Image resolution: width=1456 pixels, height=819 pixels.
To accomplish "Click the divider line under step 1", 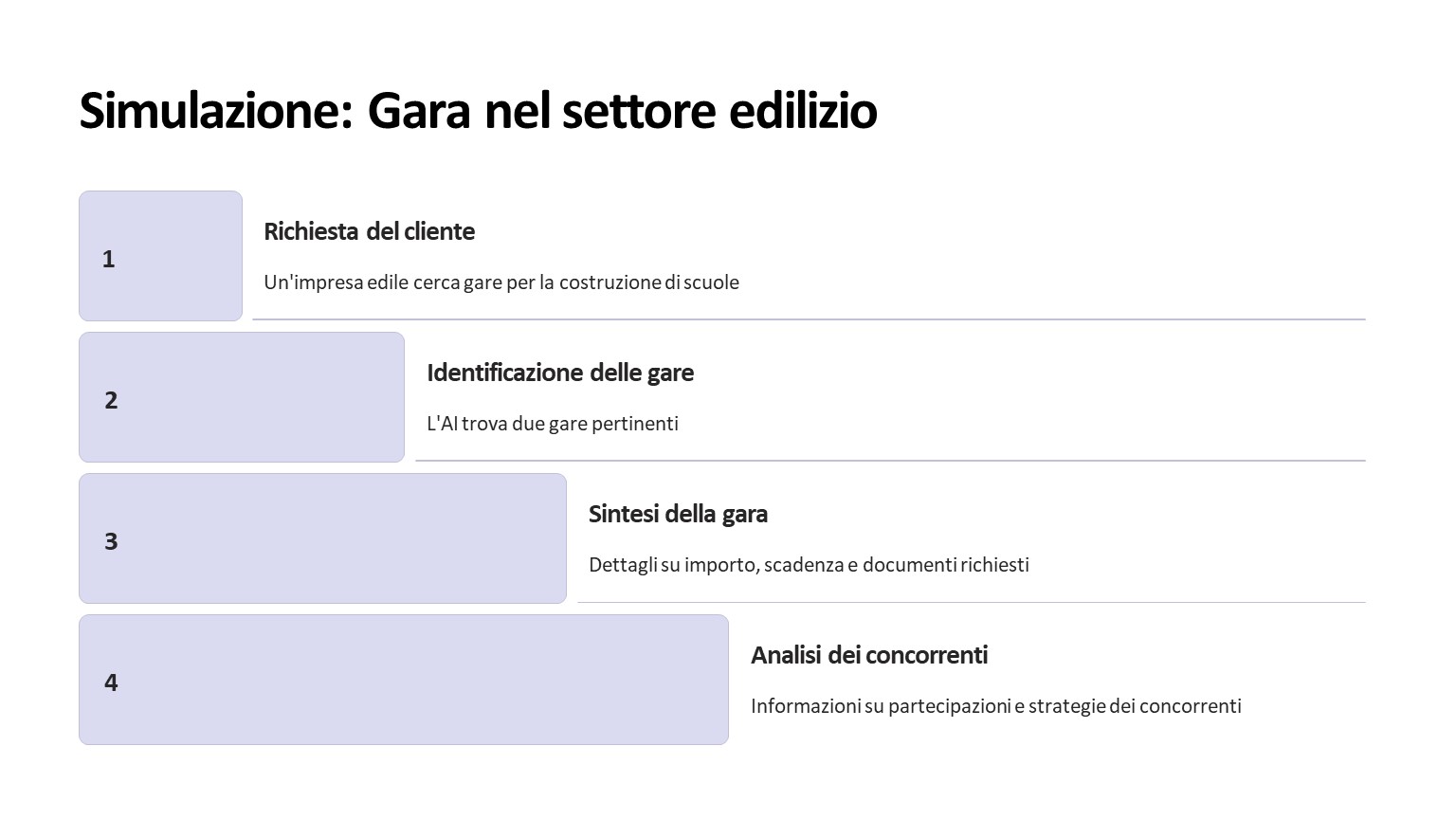I will tap(809, 319).
